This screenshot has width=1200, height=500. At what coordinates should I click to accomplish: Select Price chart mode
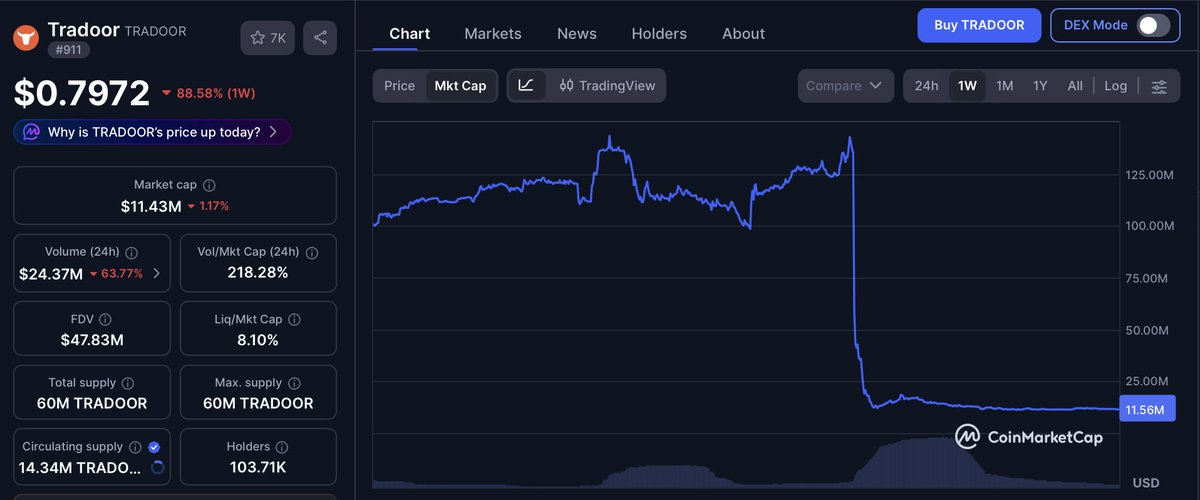coord(399,86)
